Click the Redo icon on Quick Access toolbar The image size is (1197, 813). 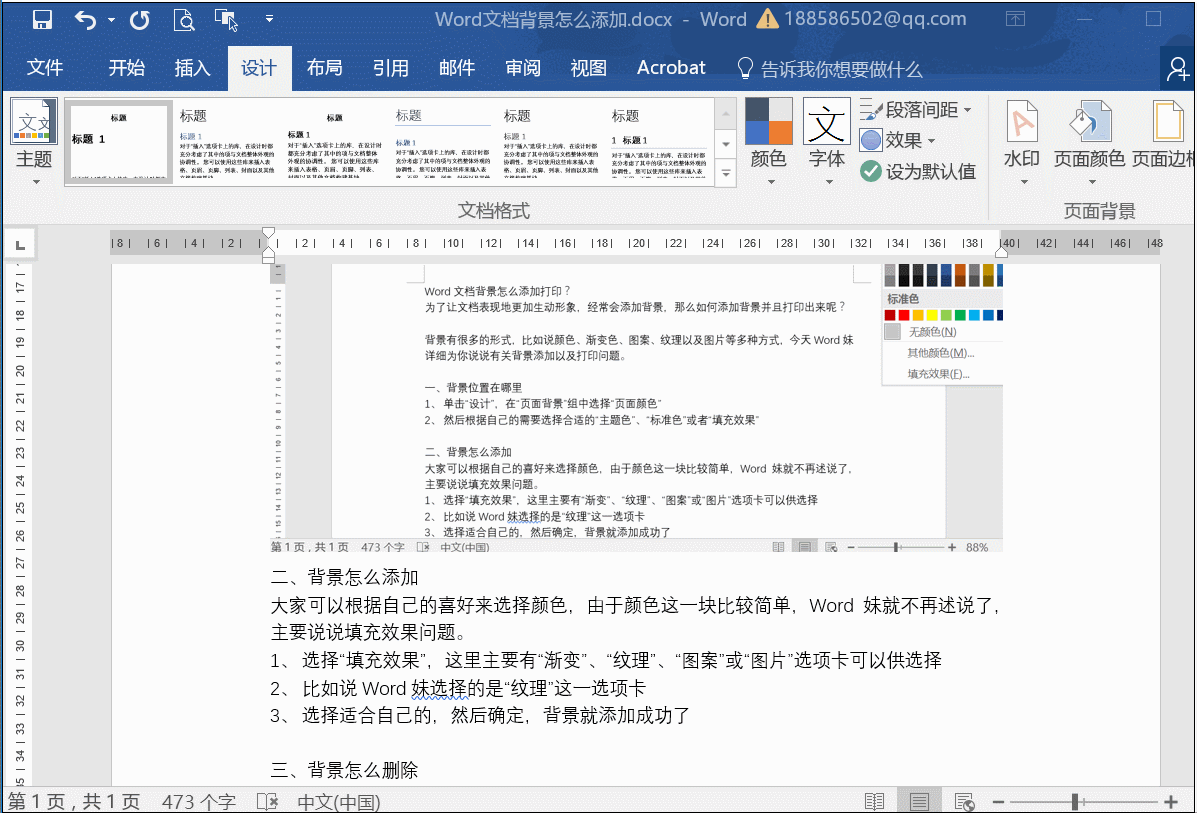140,18
